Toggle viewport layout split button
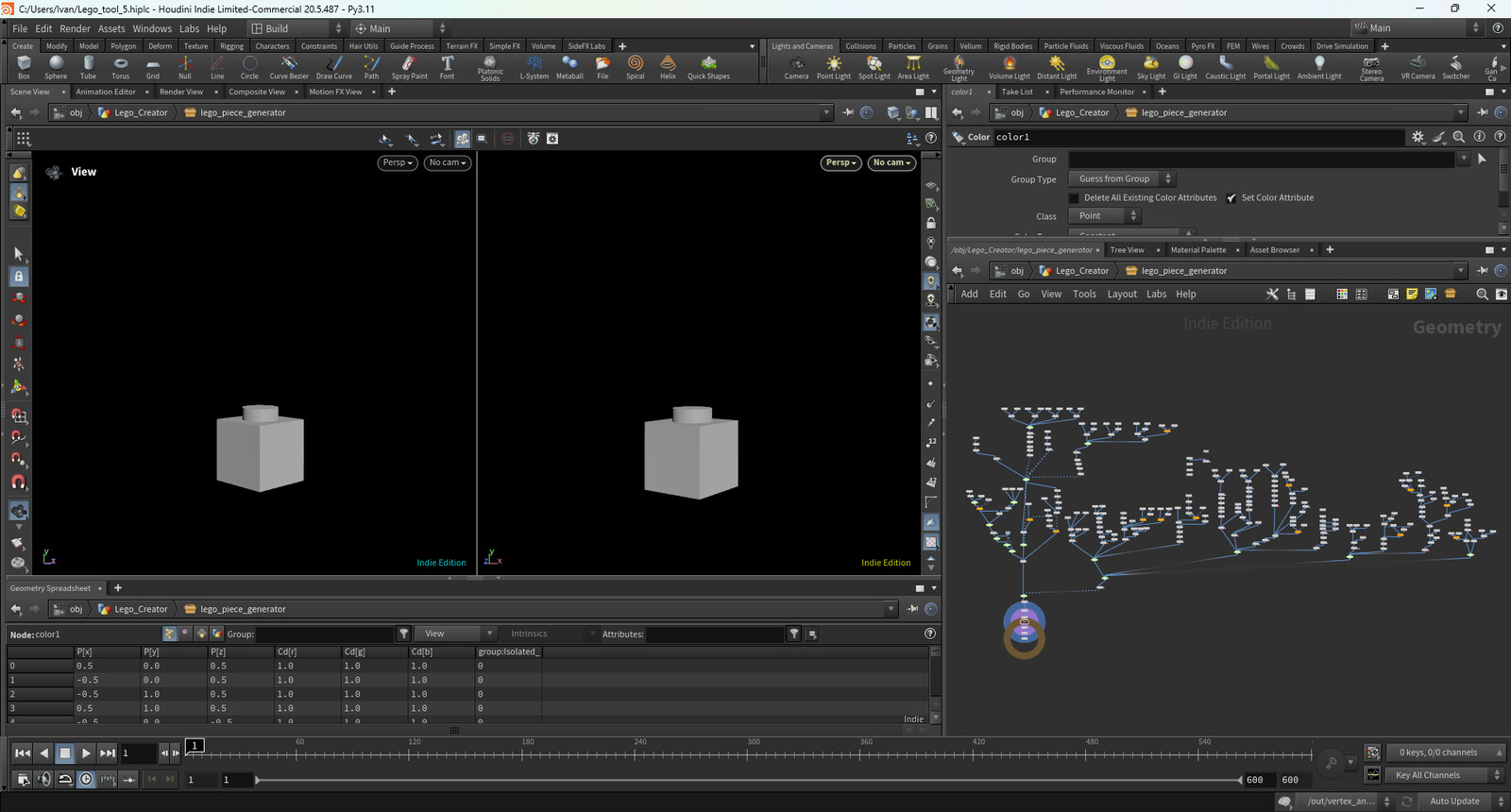 (x=931, y=112)
